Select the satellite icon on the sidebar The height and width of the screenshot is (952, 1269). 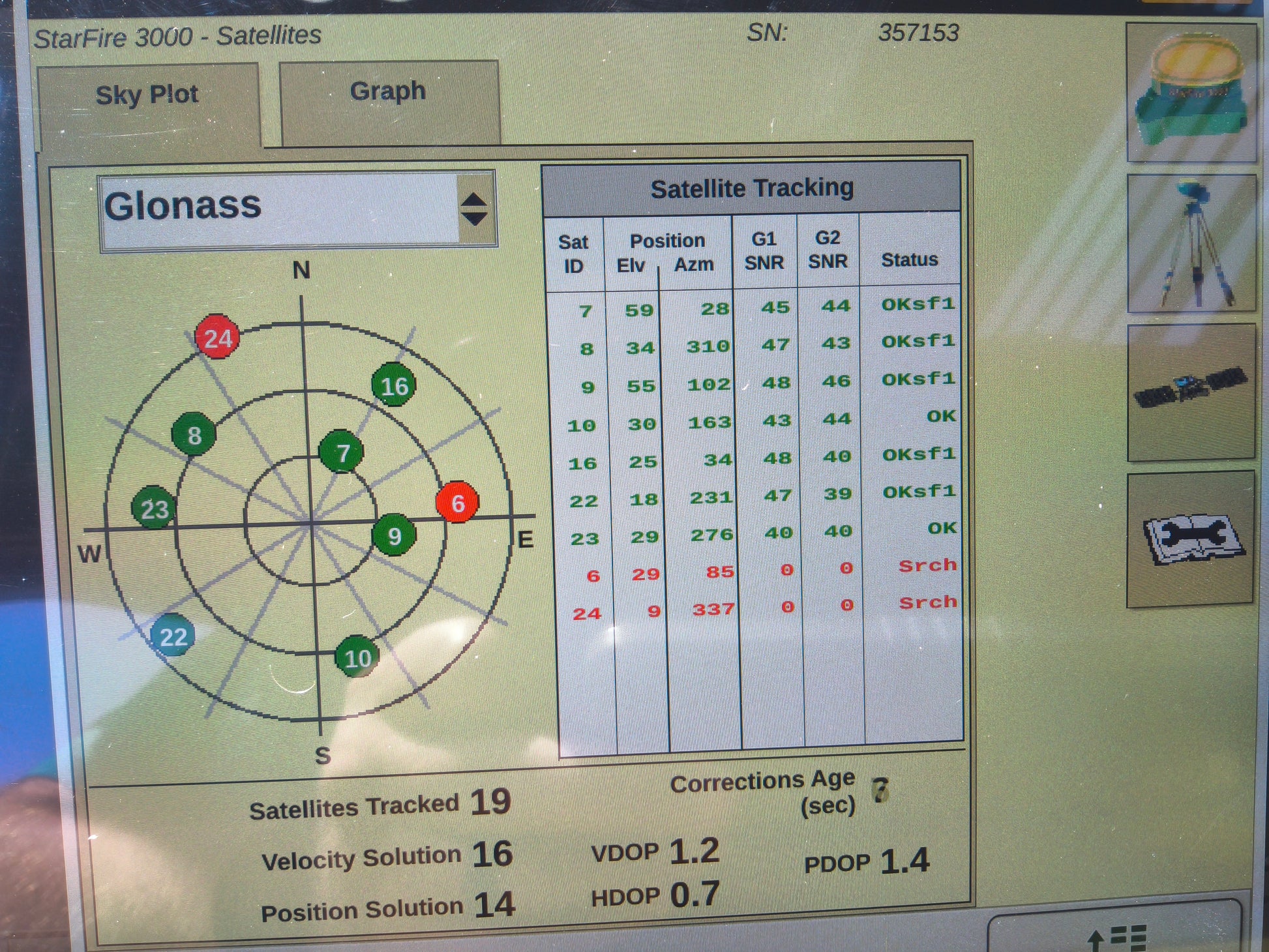pyautogui.click(x=1191, y=391)
